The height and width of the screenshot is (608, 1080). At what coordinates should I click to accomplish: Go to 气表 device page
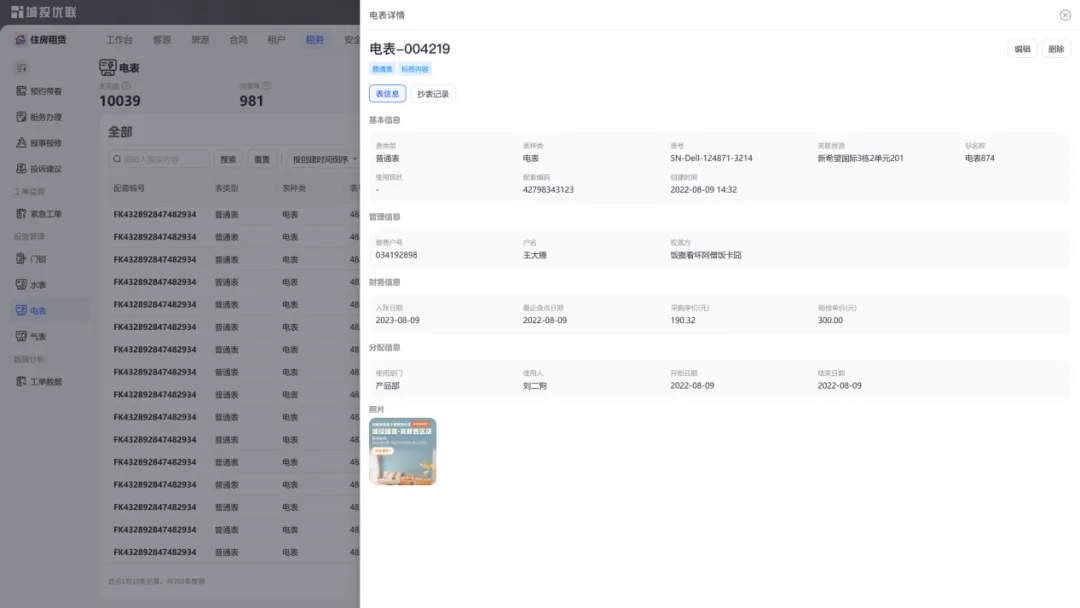pos(38,337)
